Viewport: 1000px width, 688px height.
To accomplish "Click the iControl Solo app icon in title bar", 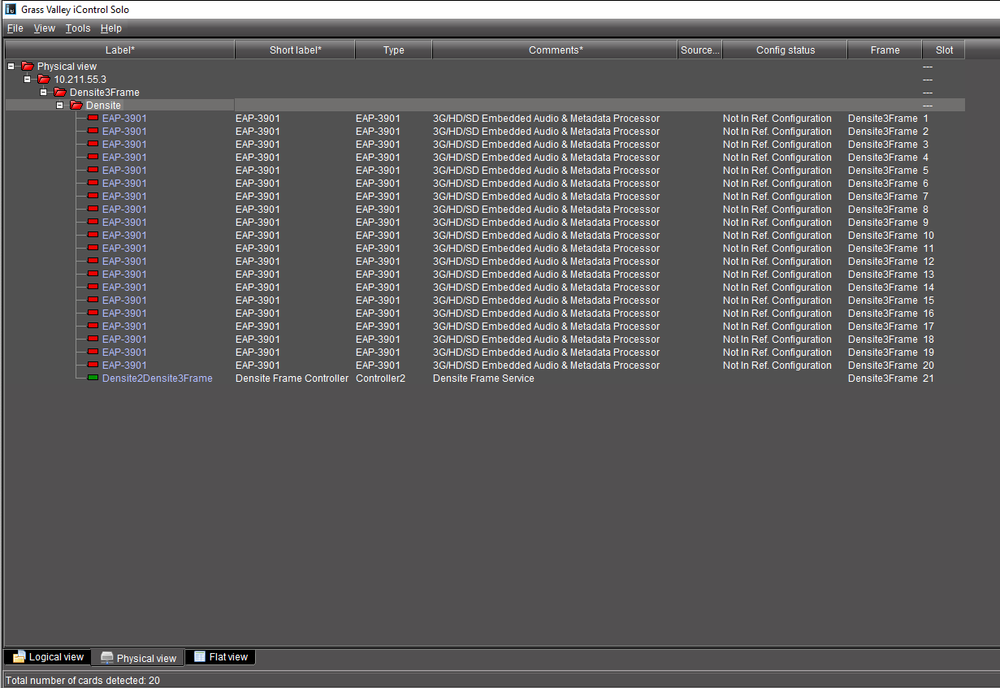I will [x=10, y=9].
